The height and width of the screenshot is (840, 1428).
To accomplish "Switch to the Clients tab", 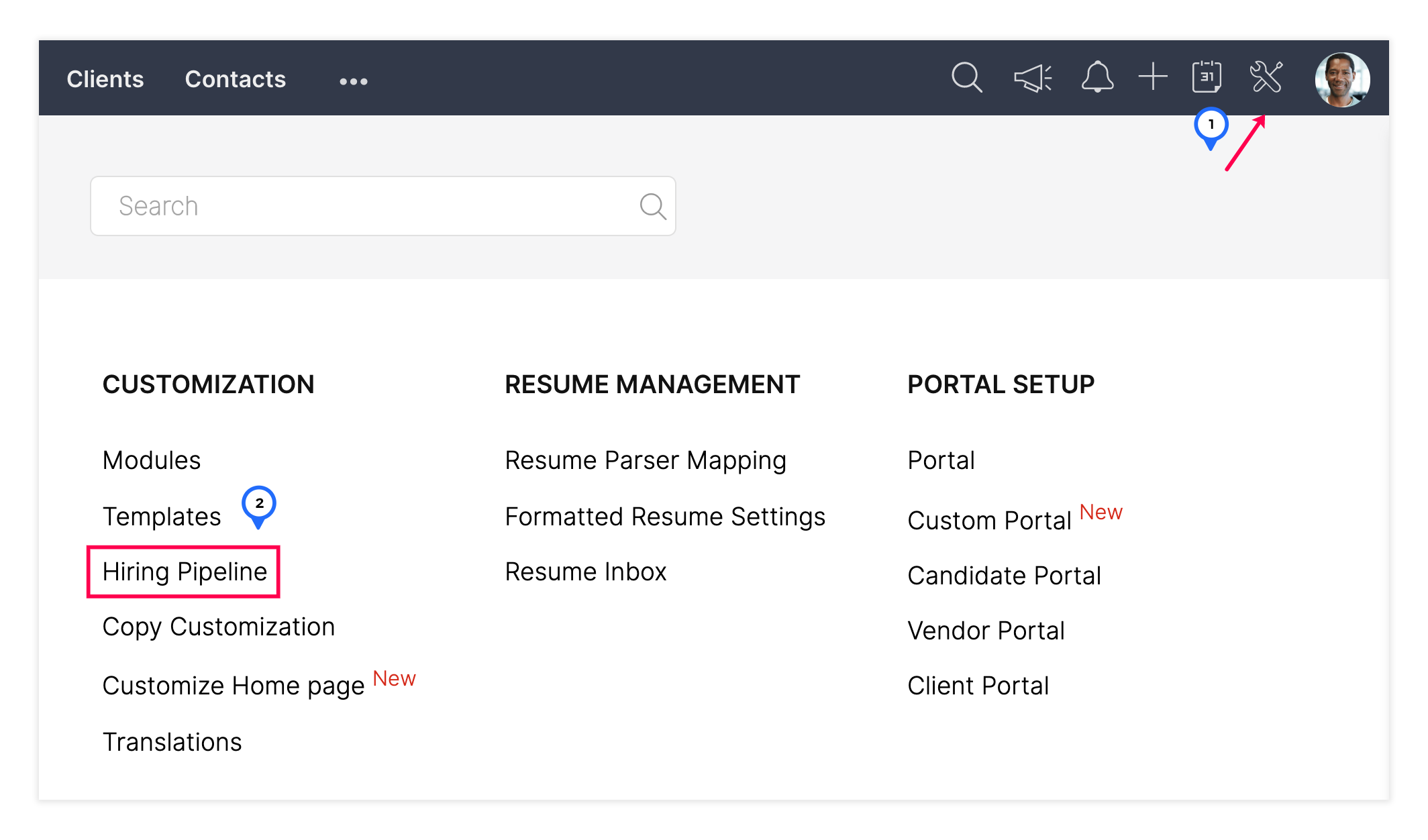I will pos(105,79).
